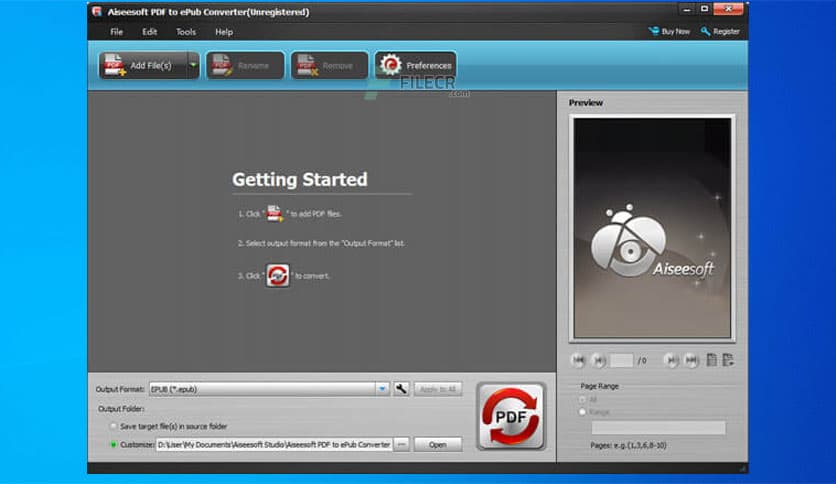Click the Aiseesoft preview thumbnail
Viewport: 836px width, 484px height.
[x=652, y=228]
